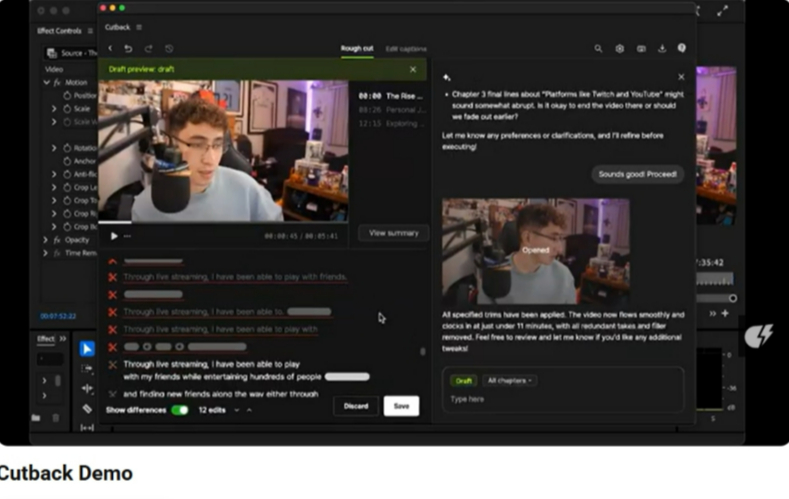Open Cutback settings gear icon
This screenshot has width=789, height=499.
tap(620, 48)
